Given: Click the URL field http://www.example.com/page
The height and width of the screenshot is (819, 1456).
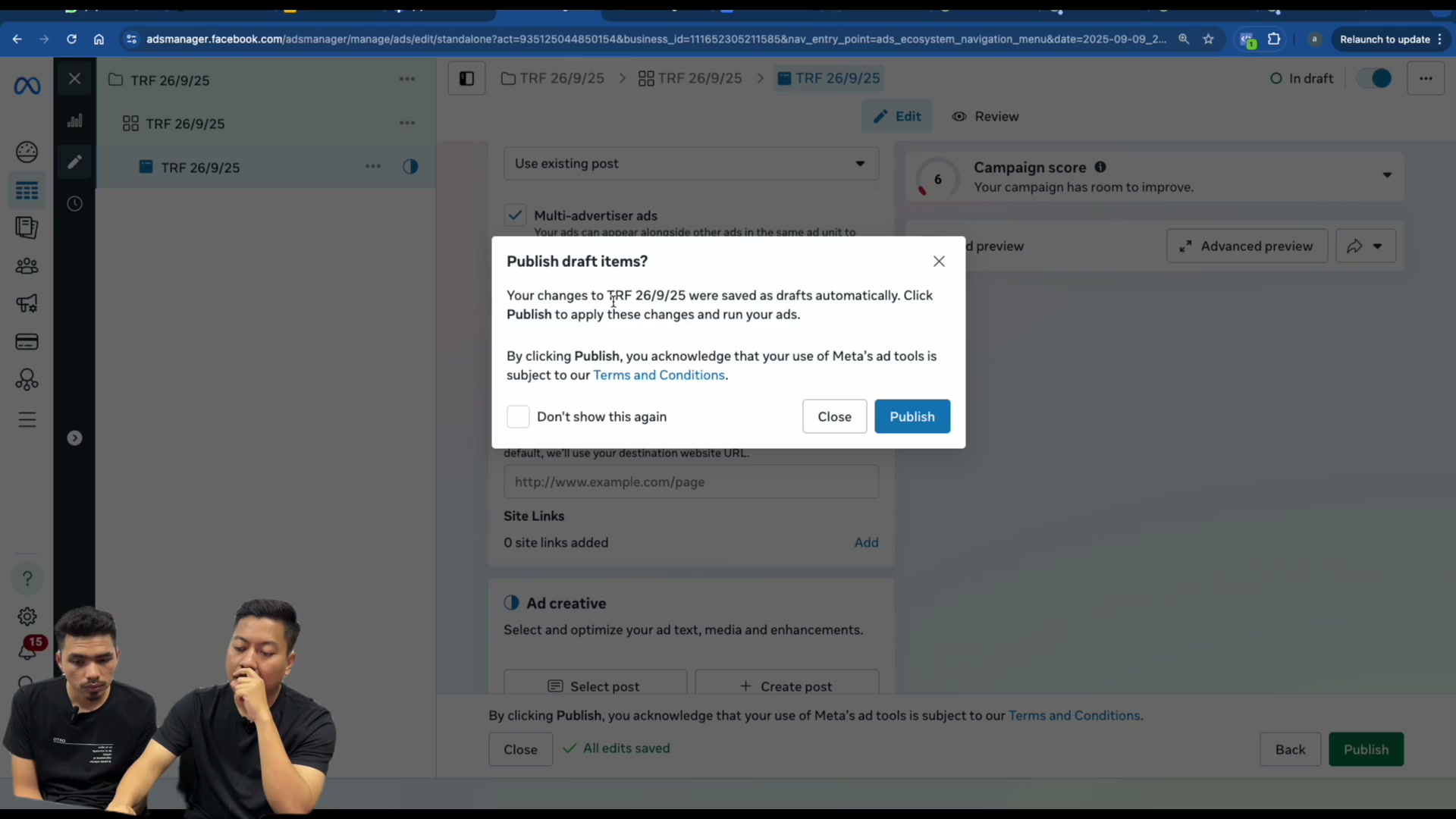Looking at the screenshot, I should [x=692, y=482].
